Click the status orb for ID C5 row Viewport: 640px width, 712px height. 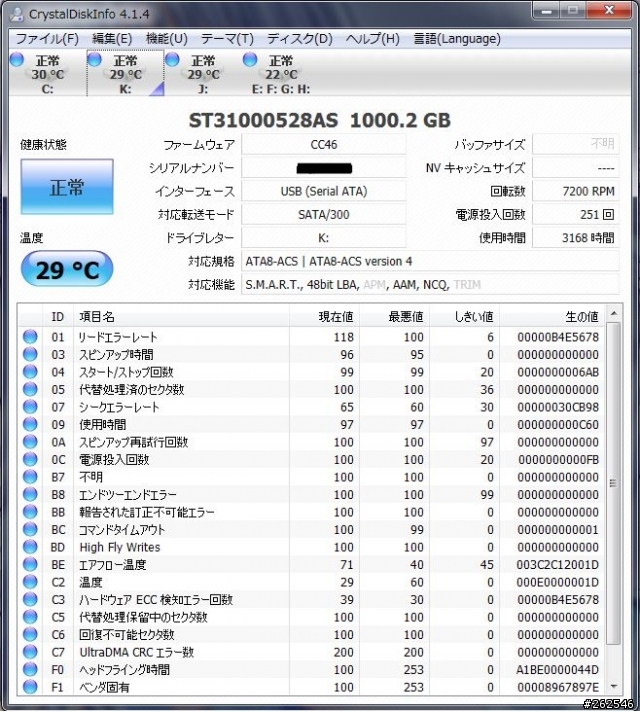[x=30, y=617]
